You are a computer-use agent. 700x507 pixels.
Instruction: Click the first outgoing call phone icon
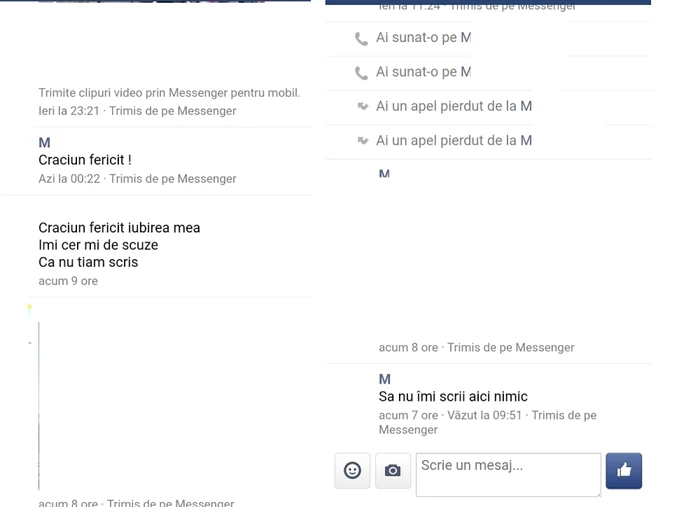pyautogui.click(x=361, y=39)
